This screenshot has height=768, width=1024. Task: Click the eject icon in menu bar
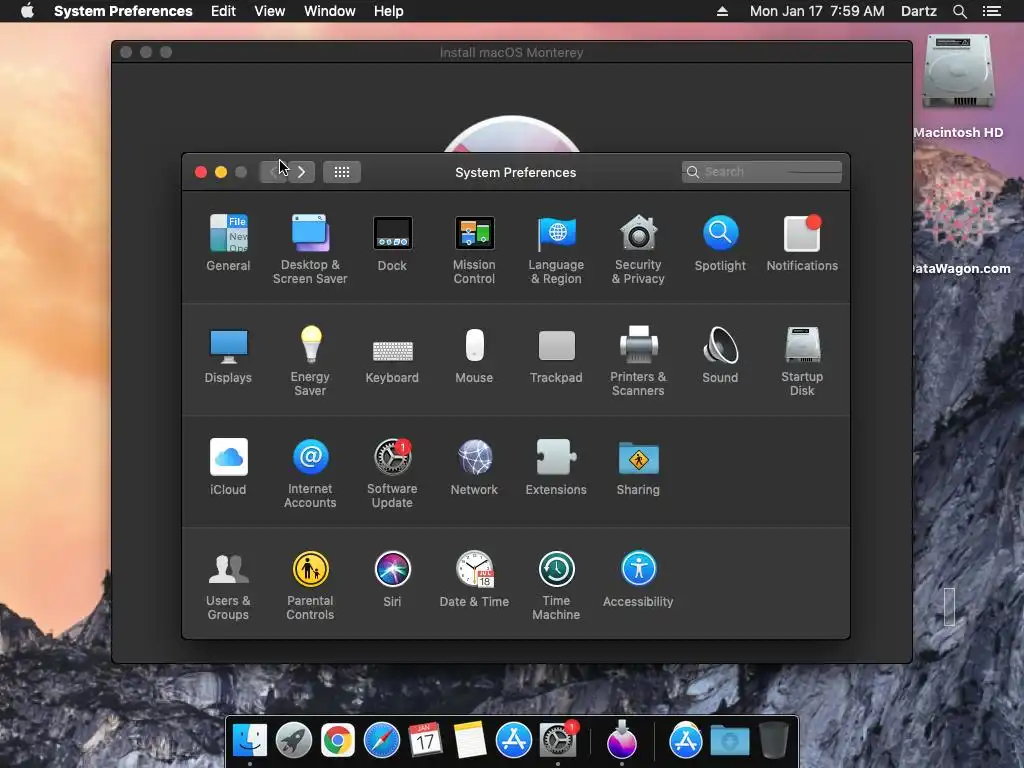722,11
